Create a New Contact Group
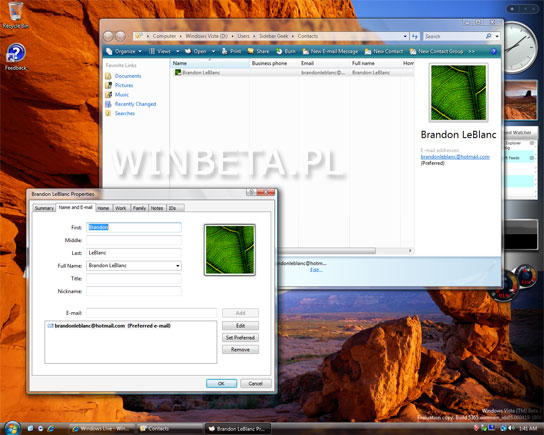544x435 pixels. point(436,51)
